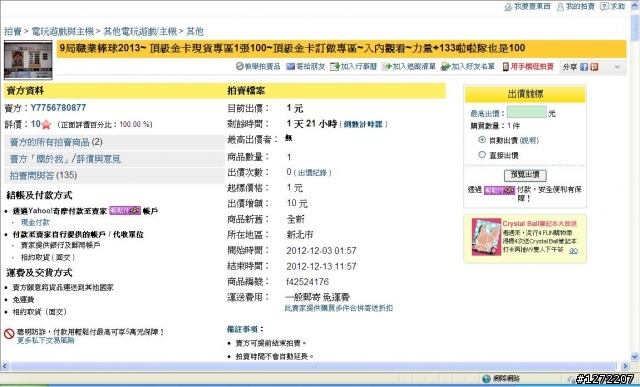This screenshot has width=640, height=387.
Task: Click the add to watch list icon
Action: 386,66
